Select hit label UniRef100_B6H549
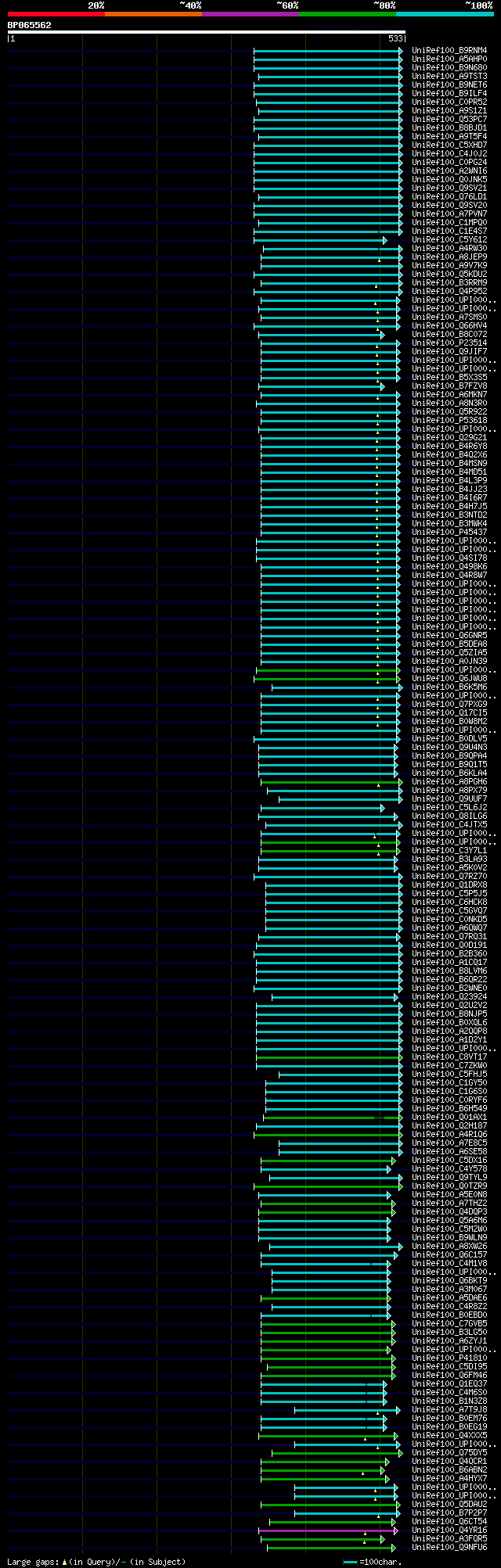 449,1109
